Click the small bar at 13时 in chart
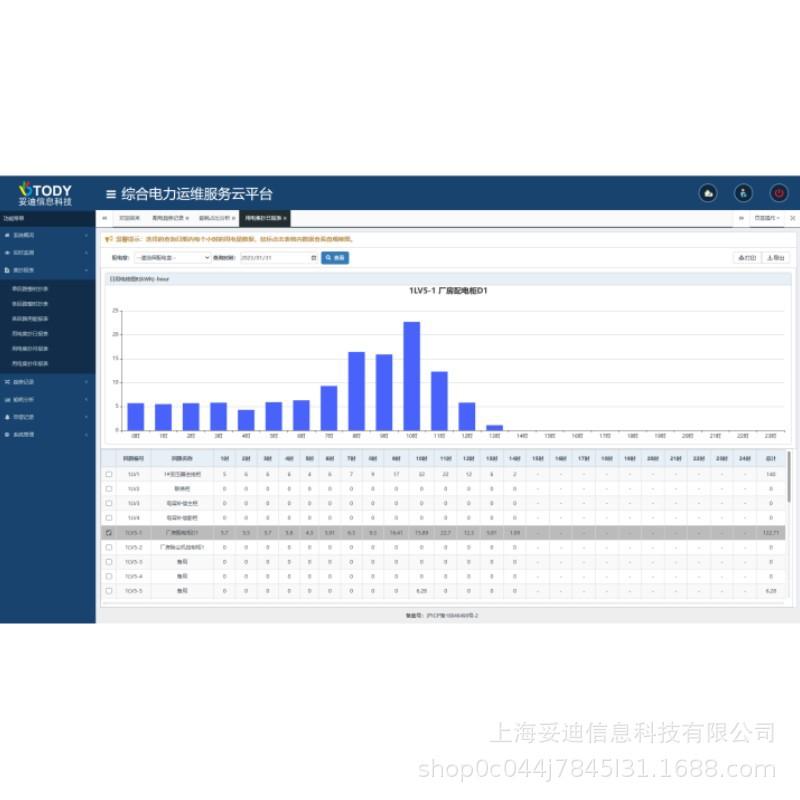This screenshot has height=800, width=800. (x=494, y=428)
